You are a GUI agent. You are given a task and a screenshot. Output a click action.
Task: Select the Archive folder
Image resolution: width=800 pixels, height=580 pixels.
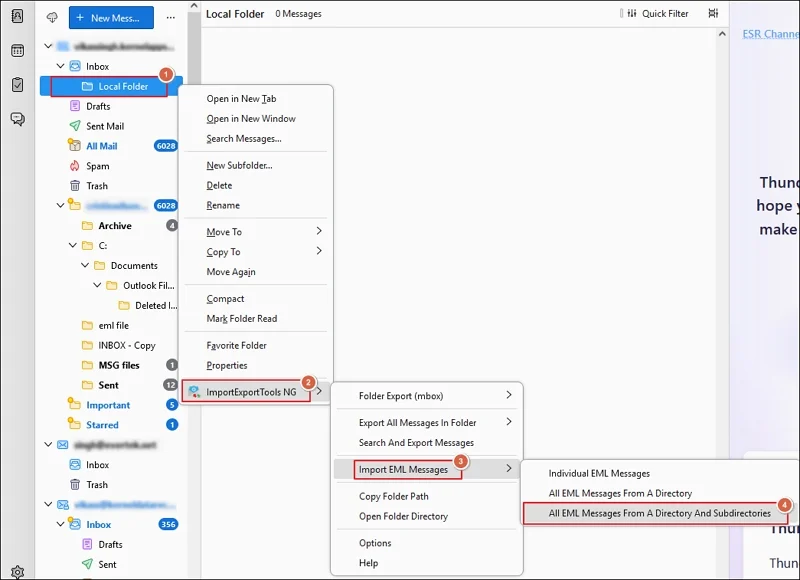(x=115, y=225)
